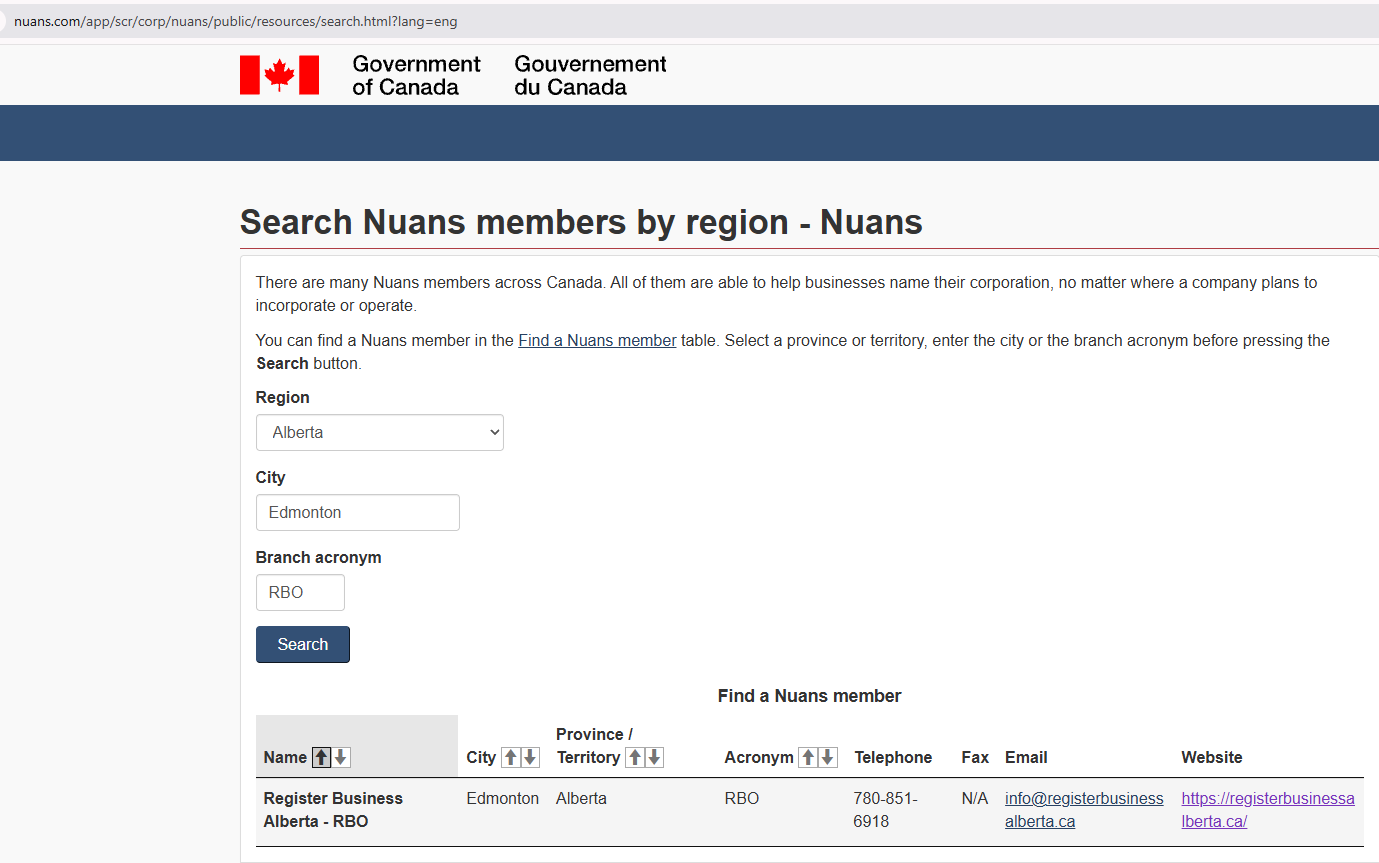Click the Government of Canada wordmark
Viewport: 1379px width, 863px height.
(x=415, y=75)
